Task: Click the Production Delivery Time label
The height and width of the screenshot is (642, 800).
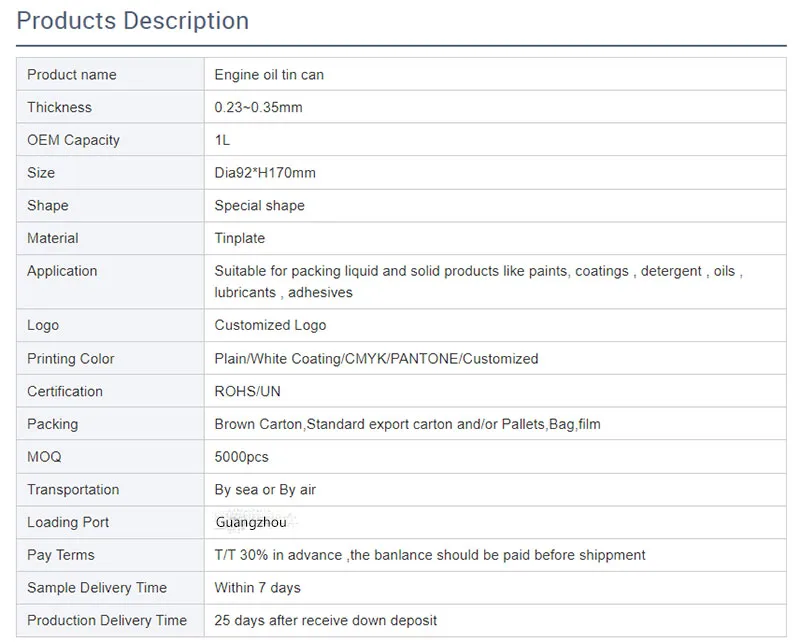Action: pos(107,621)
